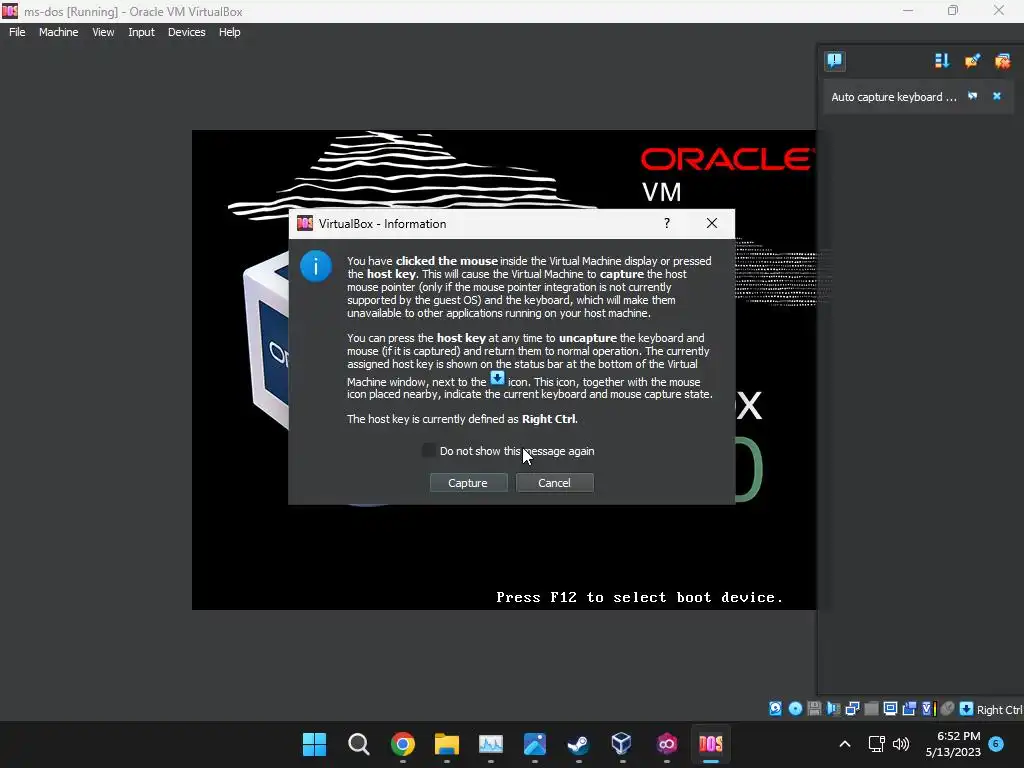
Task: Open the notification count badge
Action: point(996,743)
